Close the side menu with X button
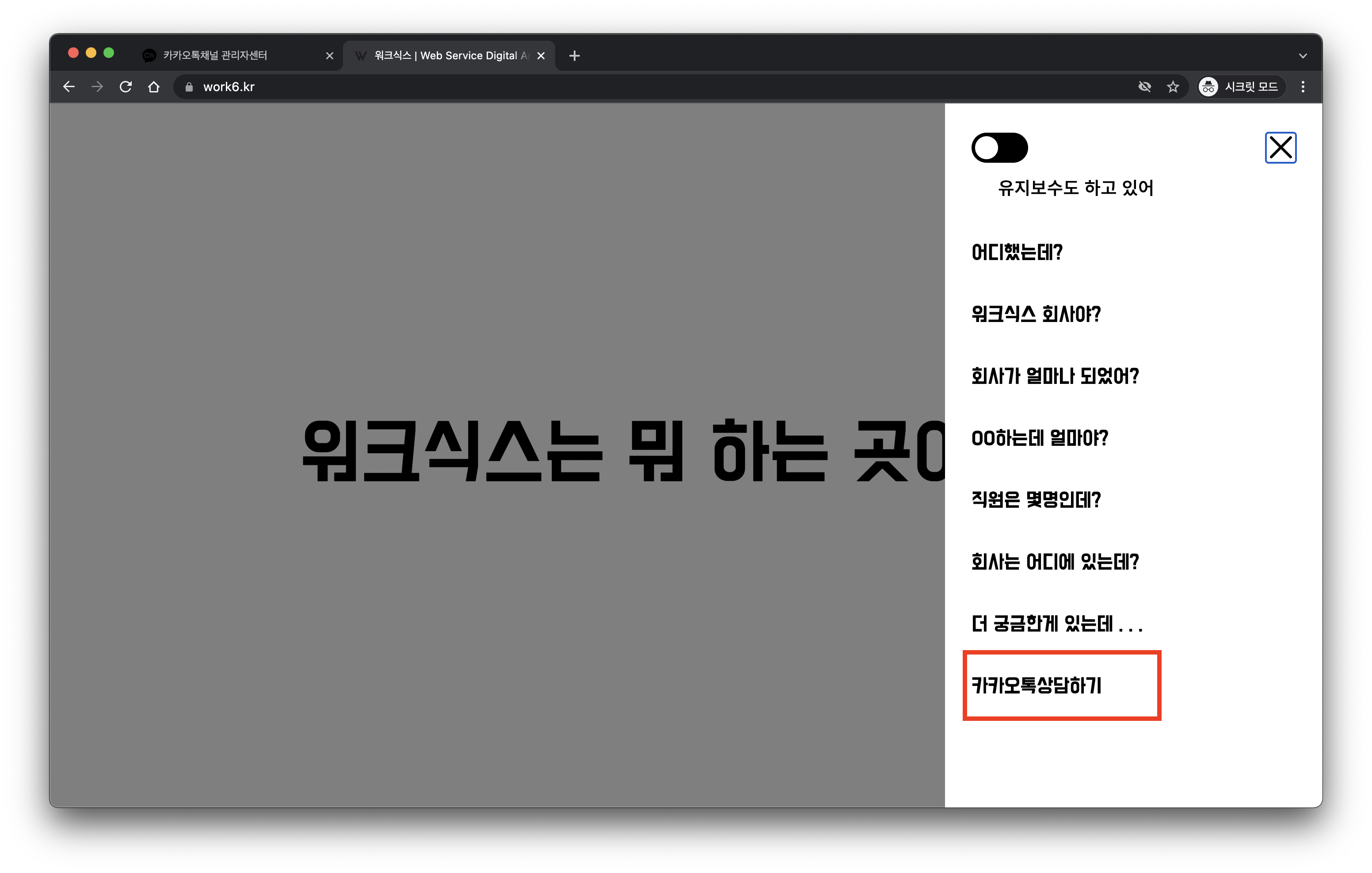Screen dimensions: 1372x873 tap(1280, 148)
